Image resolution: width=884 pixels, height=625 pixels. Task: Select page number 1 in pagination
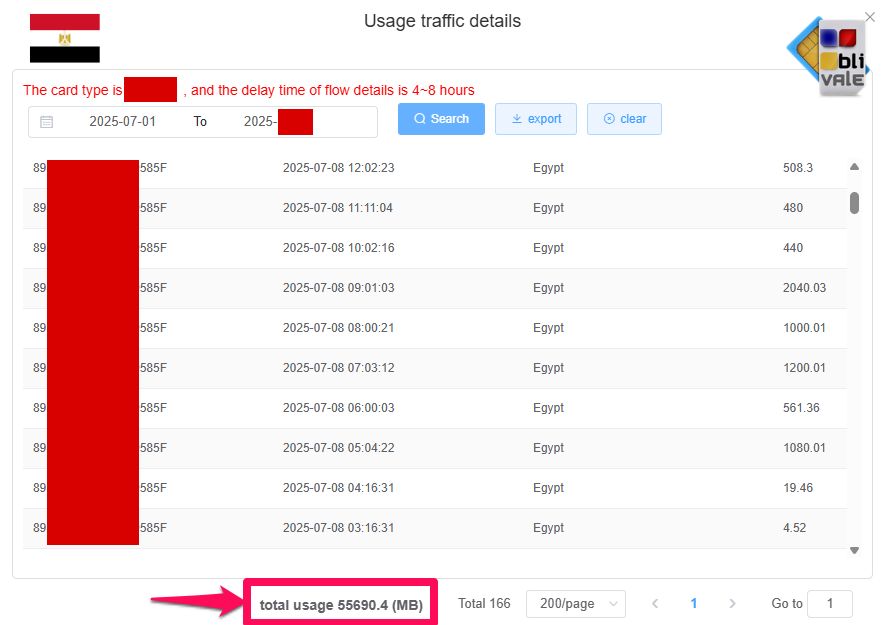(x=694, y=603)
